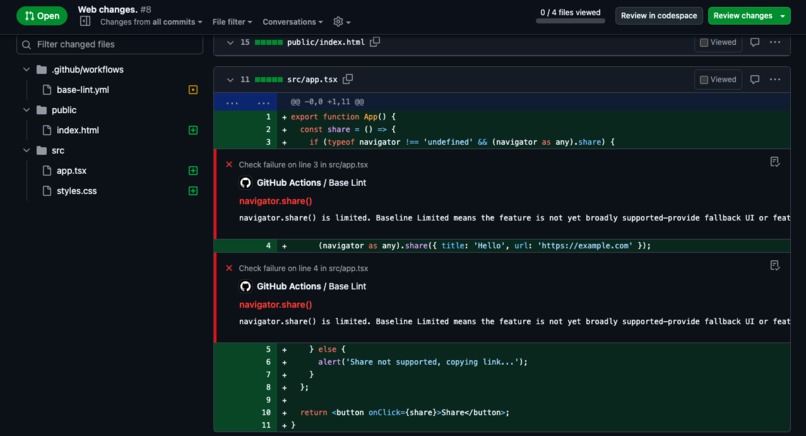806x436 pixels.
Task: Select styles.css in file tree
Action: 77,191
